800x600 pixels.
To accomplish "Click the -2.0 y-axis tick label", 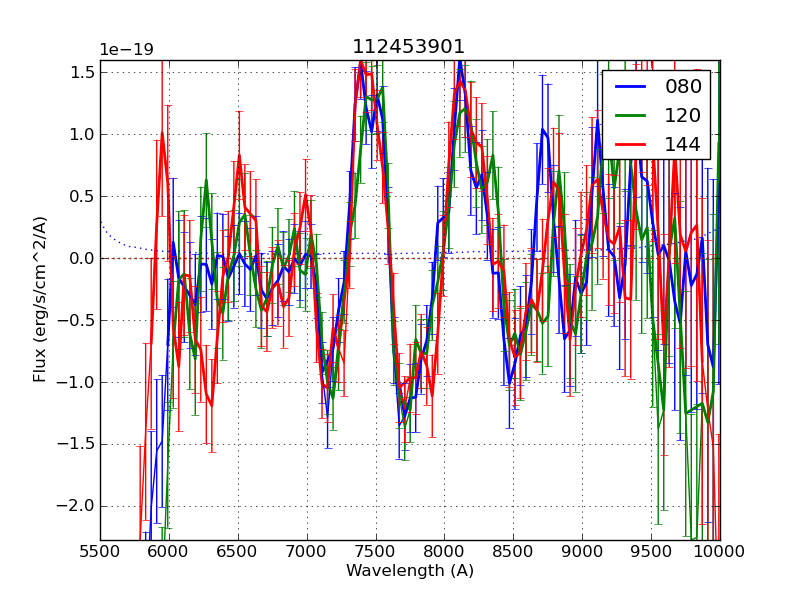I will coord(76,506).
